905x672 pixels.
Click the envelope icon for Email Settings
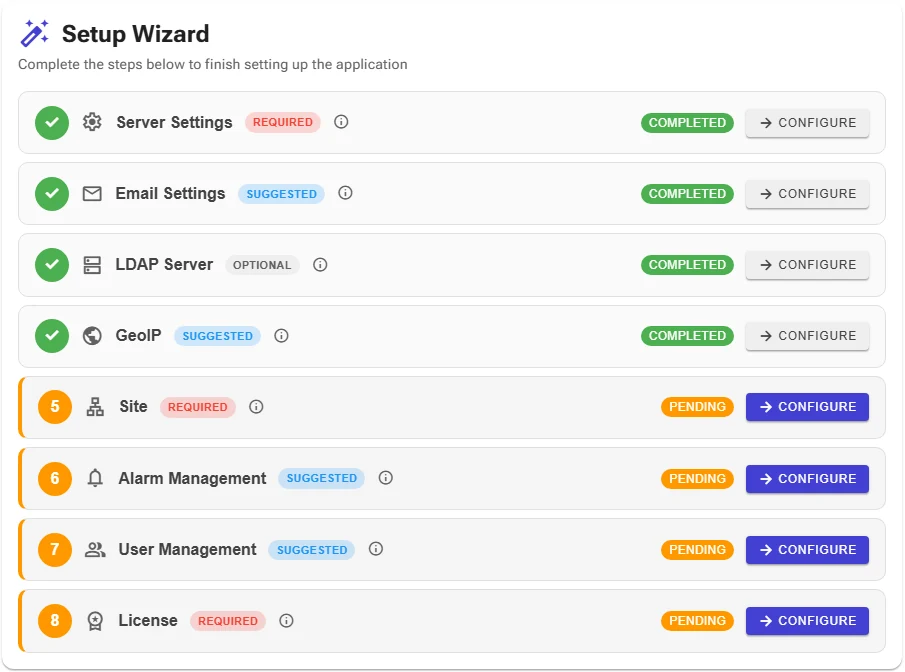pyautogui.click(x=92, y=193)
